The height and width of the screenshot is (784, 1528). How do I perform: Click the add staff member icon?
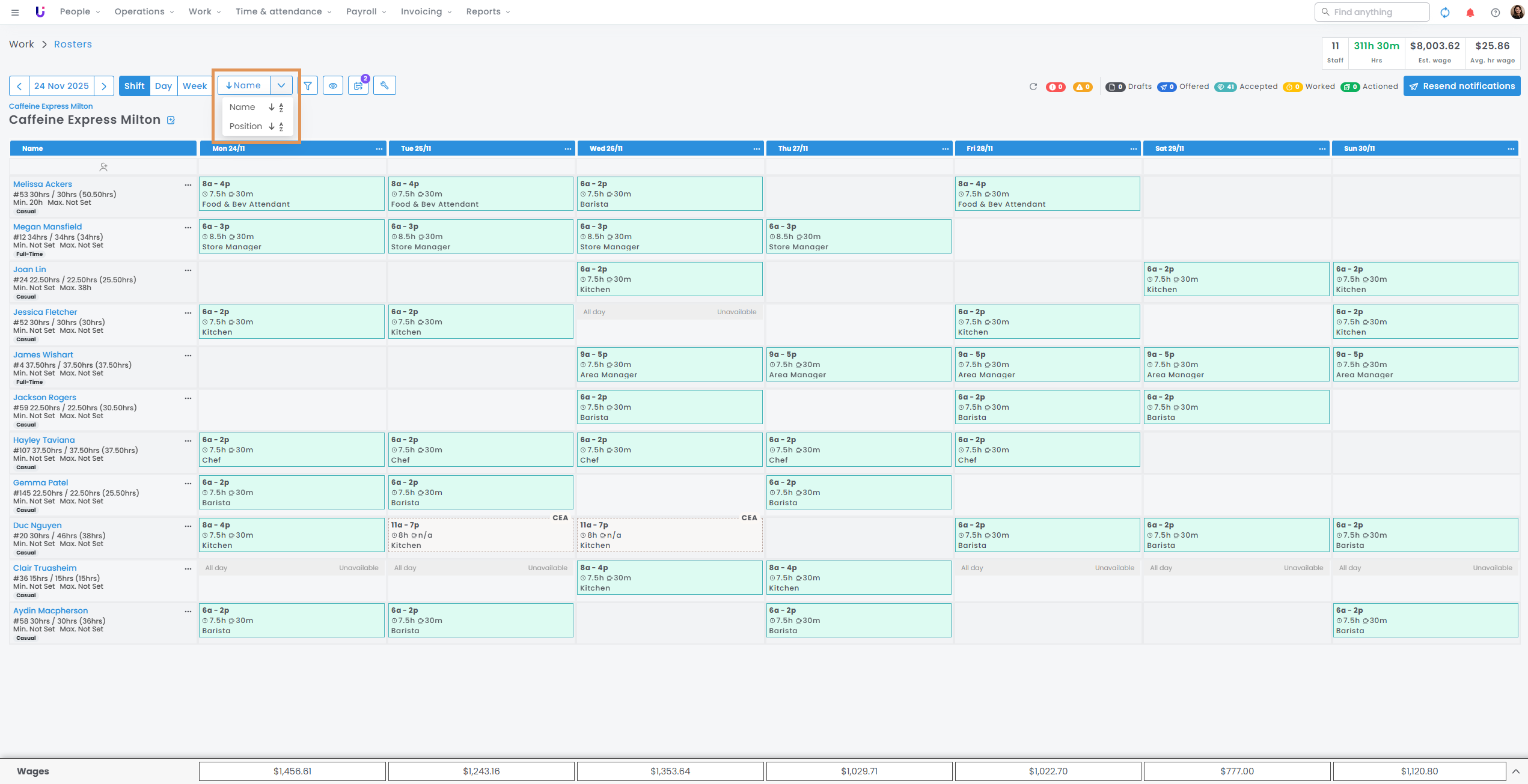pyautogui.click(x=103, y=167)
